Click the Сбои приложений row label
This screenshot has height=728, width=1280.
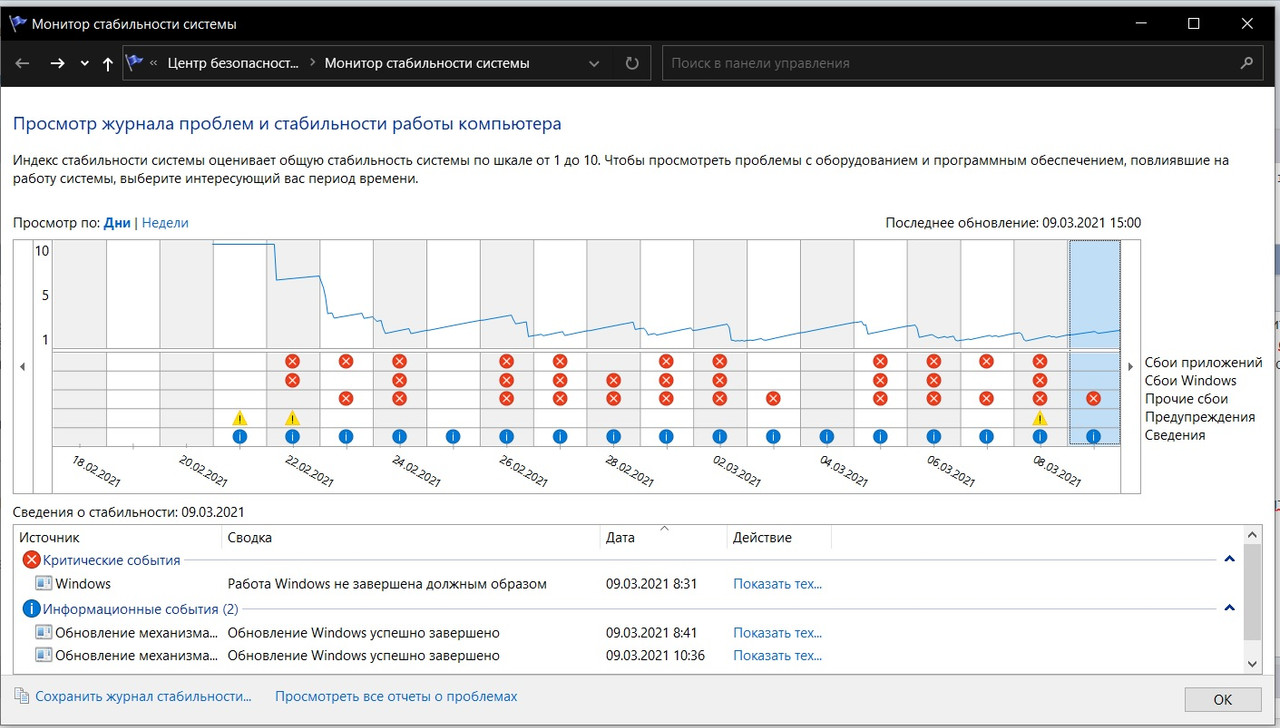1203,362
